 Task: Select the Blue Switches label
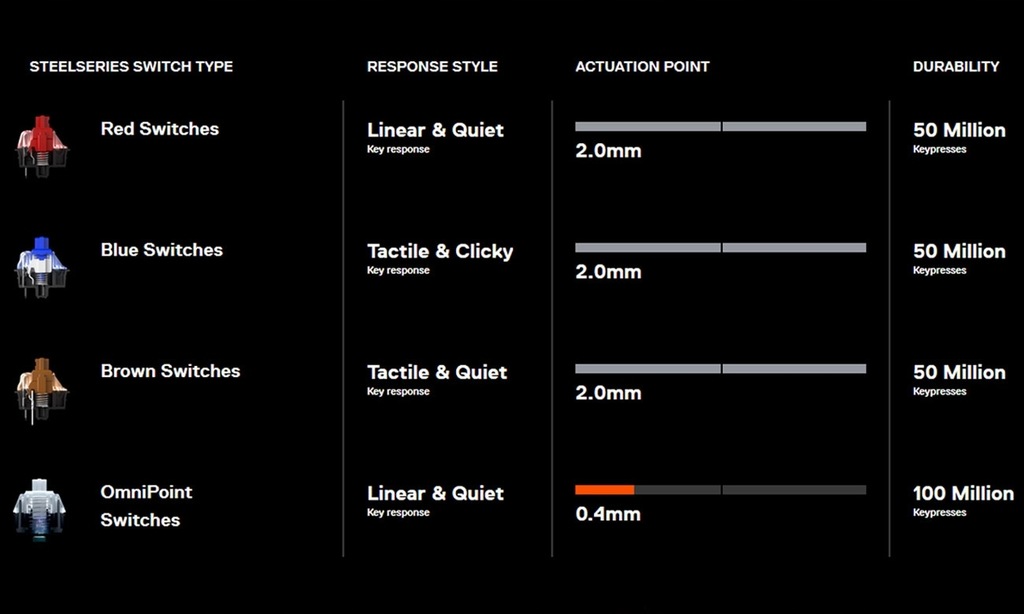point(162,250)
